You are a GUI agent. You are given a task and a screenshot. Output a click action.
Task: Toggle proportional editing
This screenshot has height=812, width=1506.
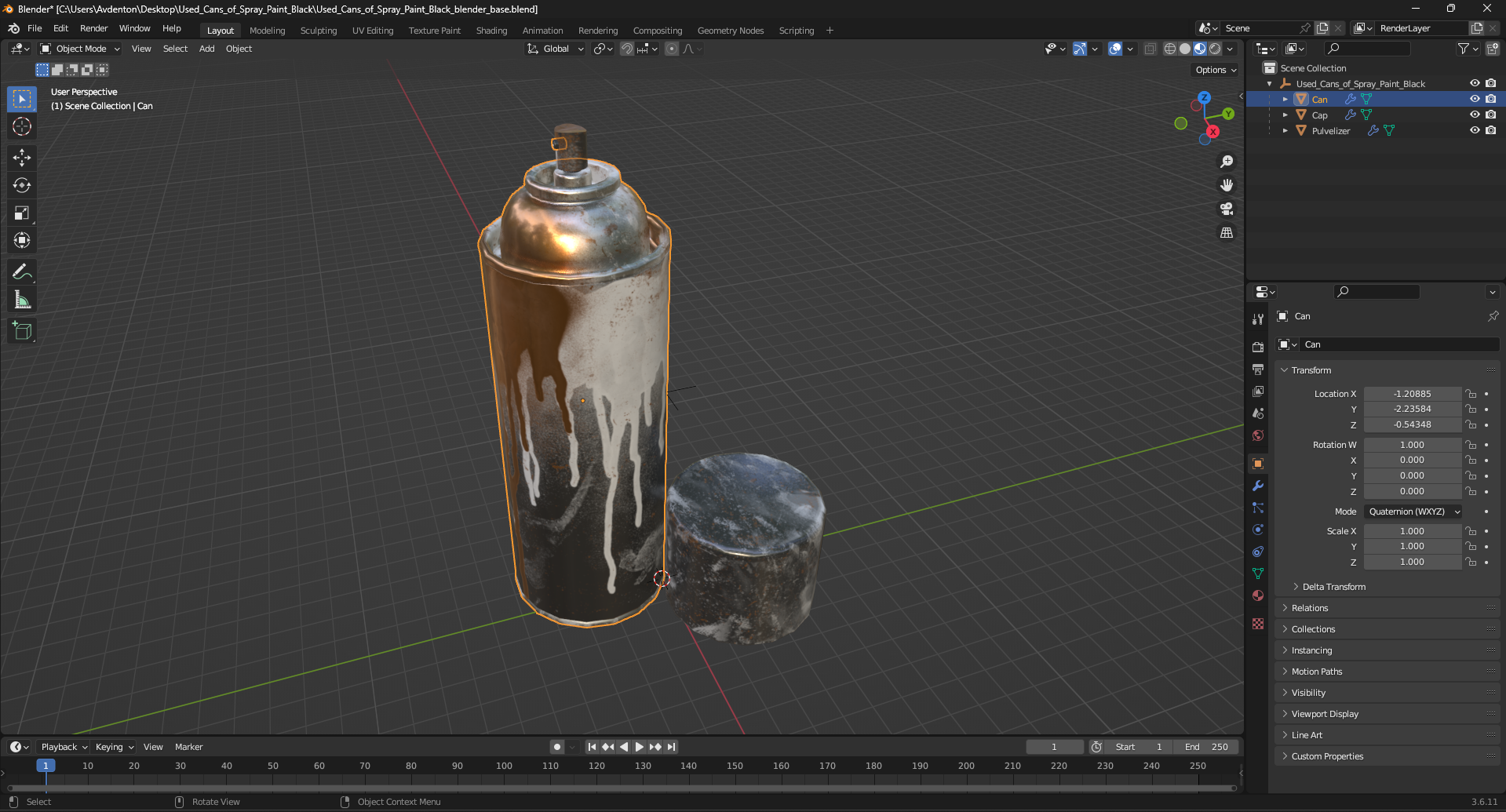coord(672,49)
